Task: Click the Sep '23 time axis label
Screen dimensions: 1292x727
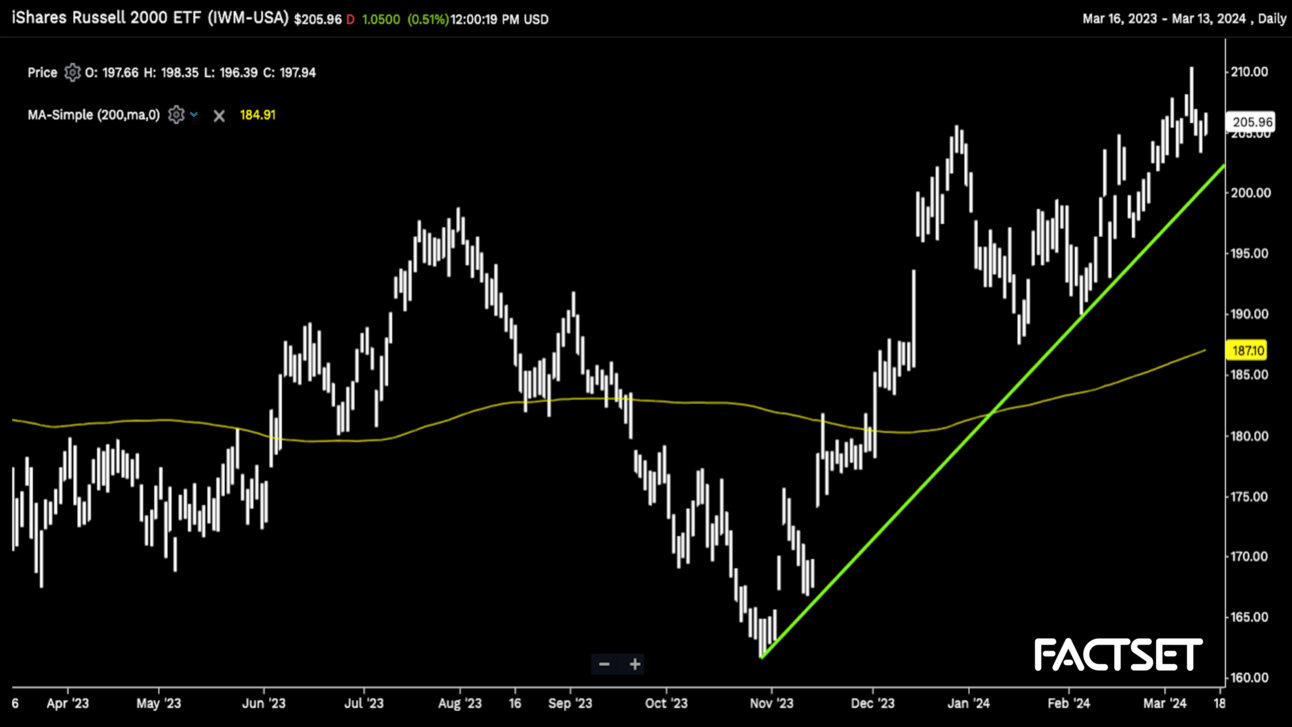Action: pyautogui.click(x=568, y=703)
